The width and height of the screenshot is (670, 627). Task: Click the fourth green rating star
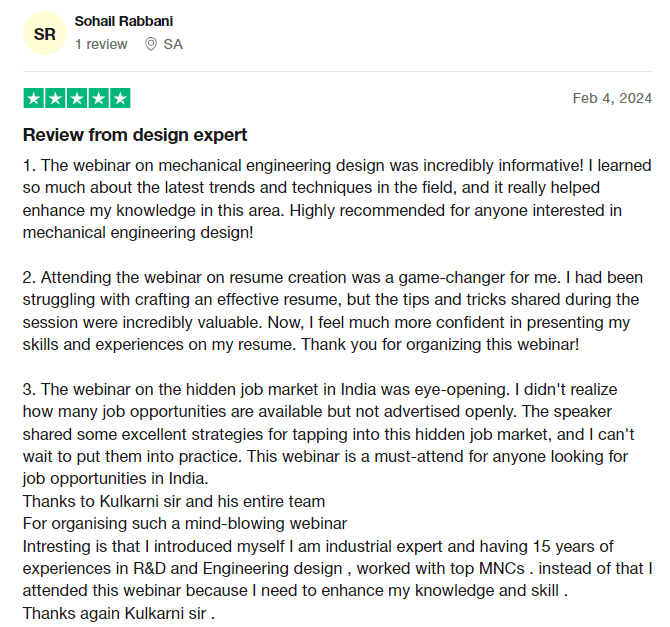99,98
